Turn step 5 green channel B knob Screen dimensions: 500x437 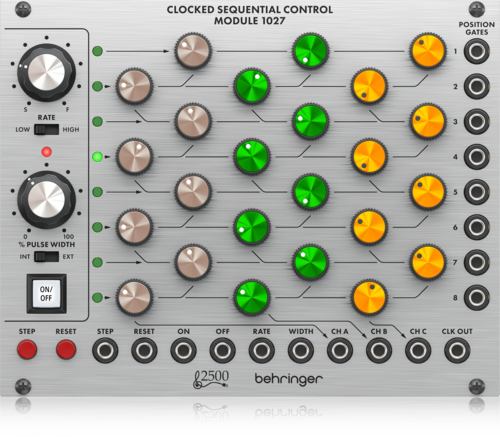point(310,192)
